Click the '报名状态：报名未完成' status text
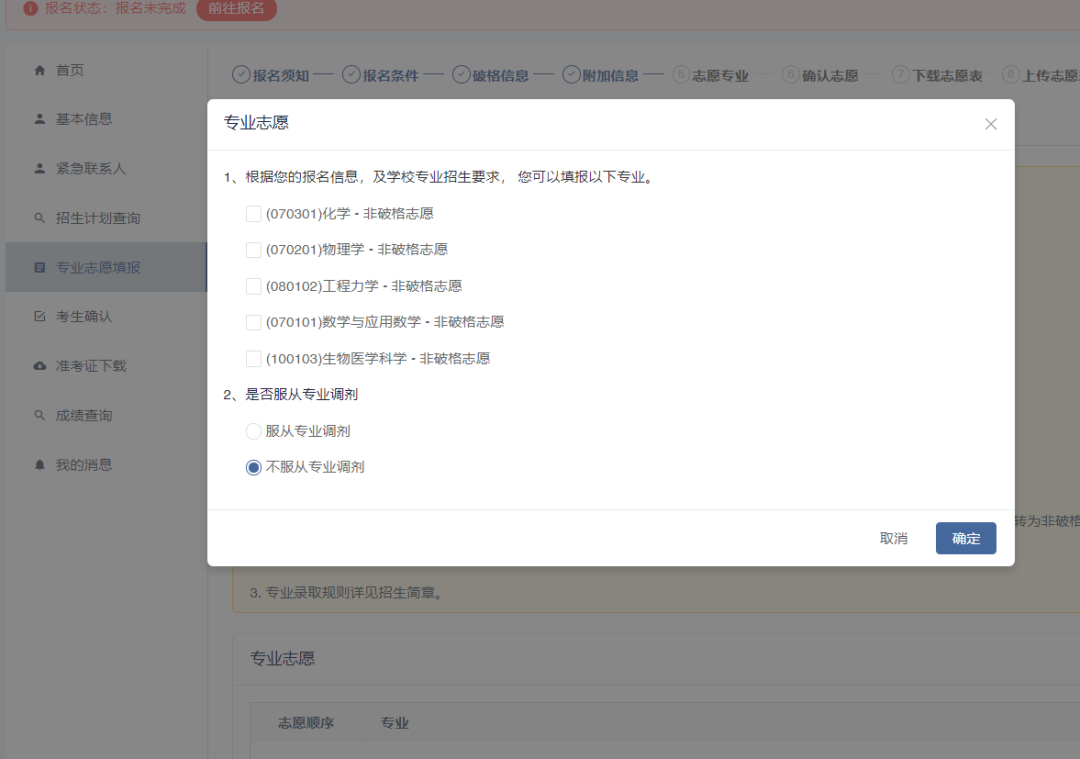1080x759 pixels. [115, 8]
